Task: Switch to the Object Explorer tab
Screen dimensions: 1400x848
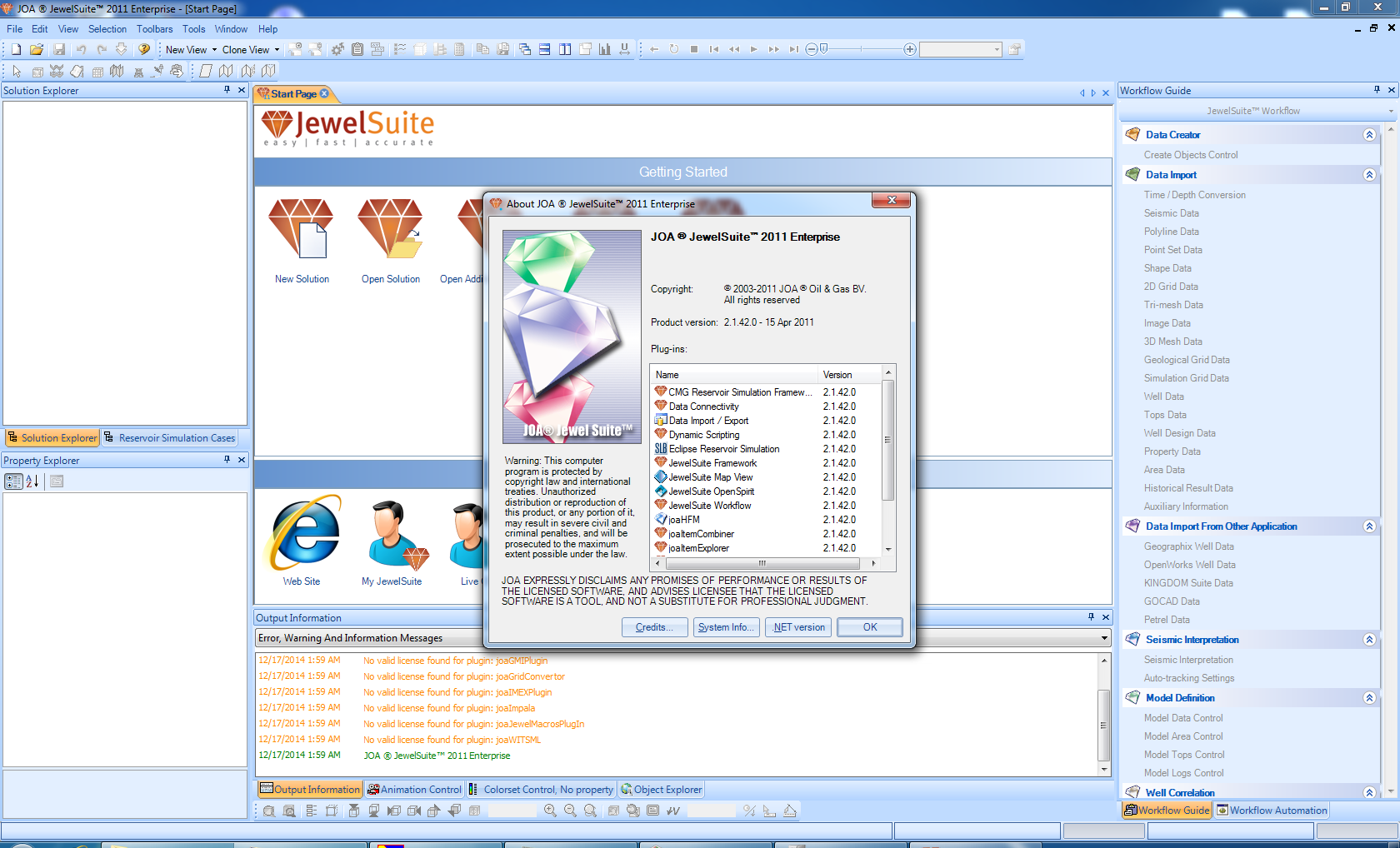Action: pyautogui.click(x=661, y=789)
